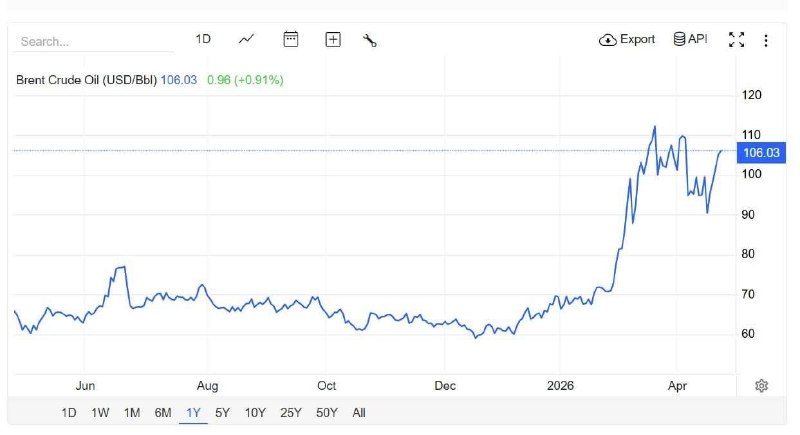Open the three-dot more options menu
Image resolution: width=800 pixels, height=435 pixels.
point(766,40)
